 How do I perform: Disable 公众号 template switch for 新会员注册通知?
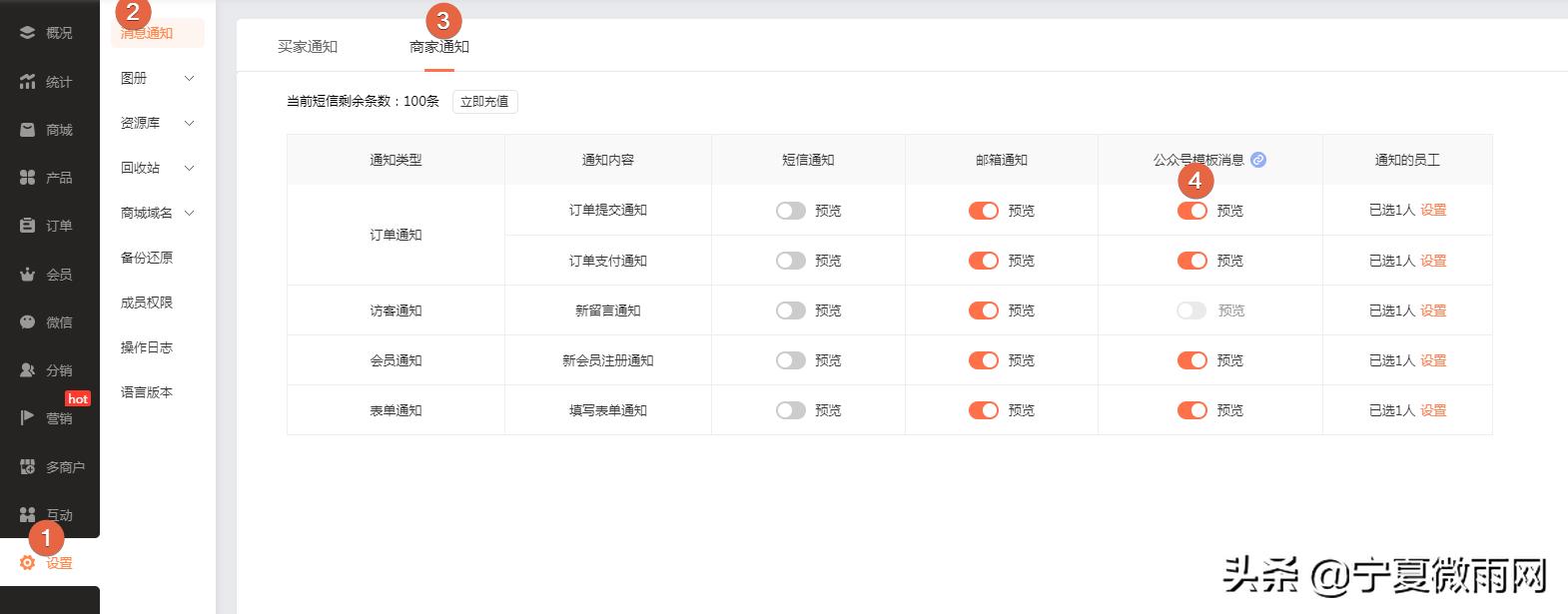[1192, 360]
